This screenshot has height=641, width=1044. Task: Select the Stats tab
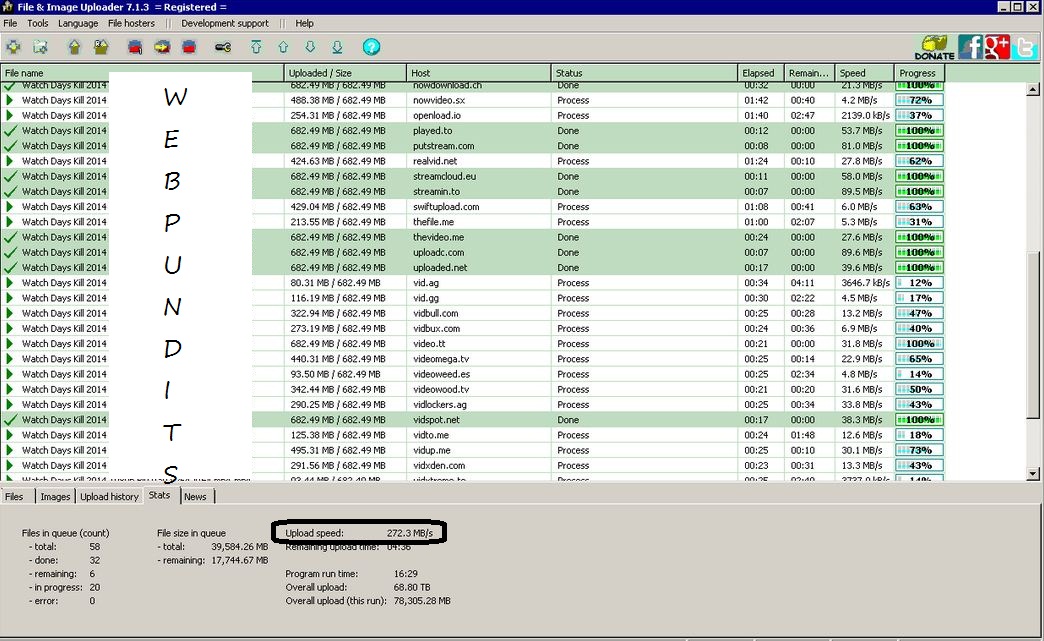tap(160, 495)
